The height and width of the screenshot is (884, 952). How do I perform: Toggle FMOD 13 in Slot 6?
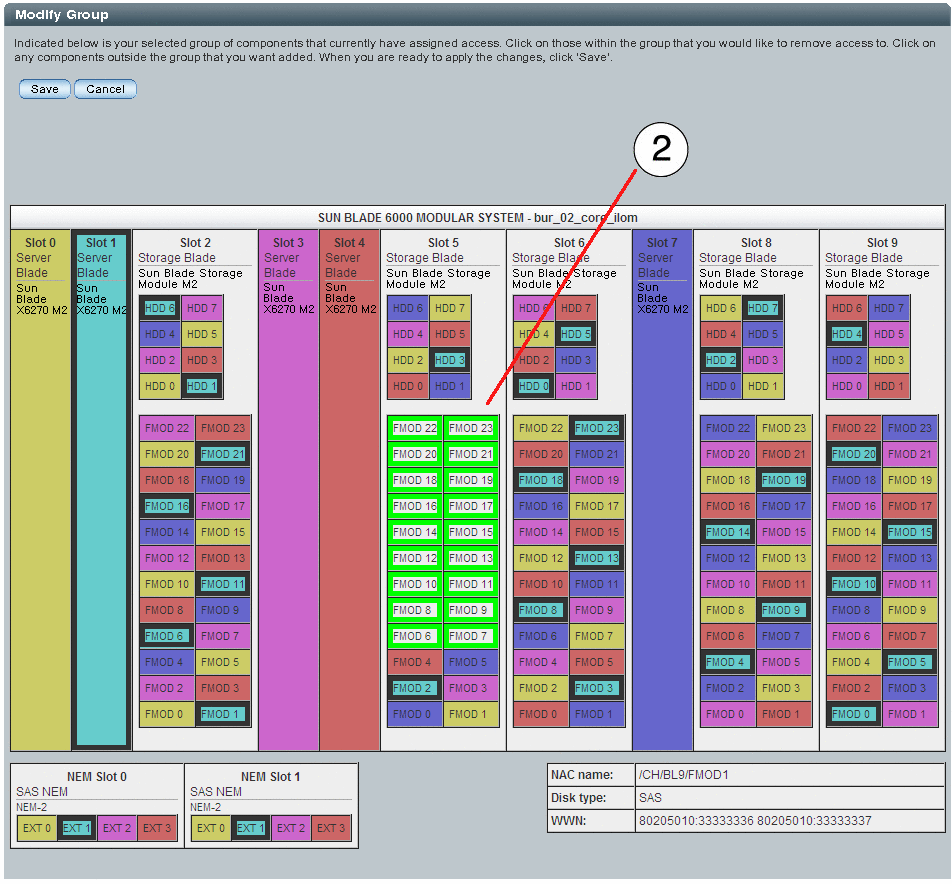coord(597,558)
